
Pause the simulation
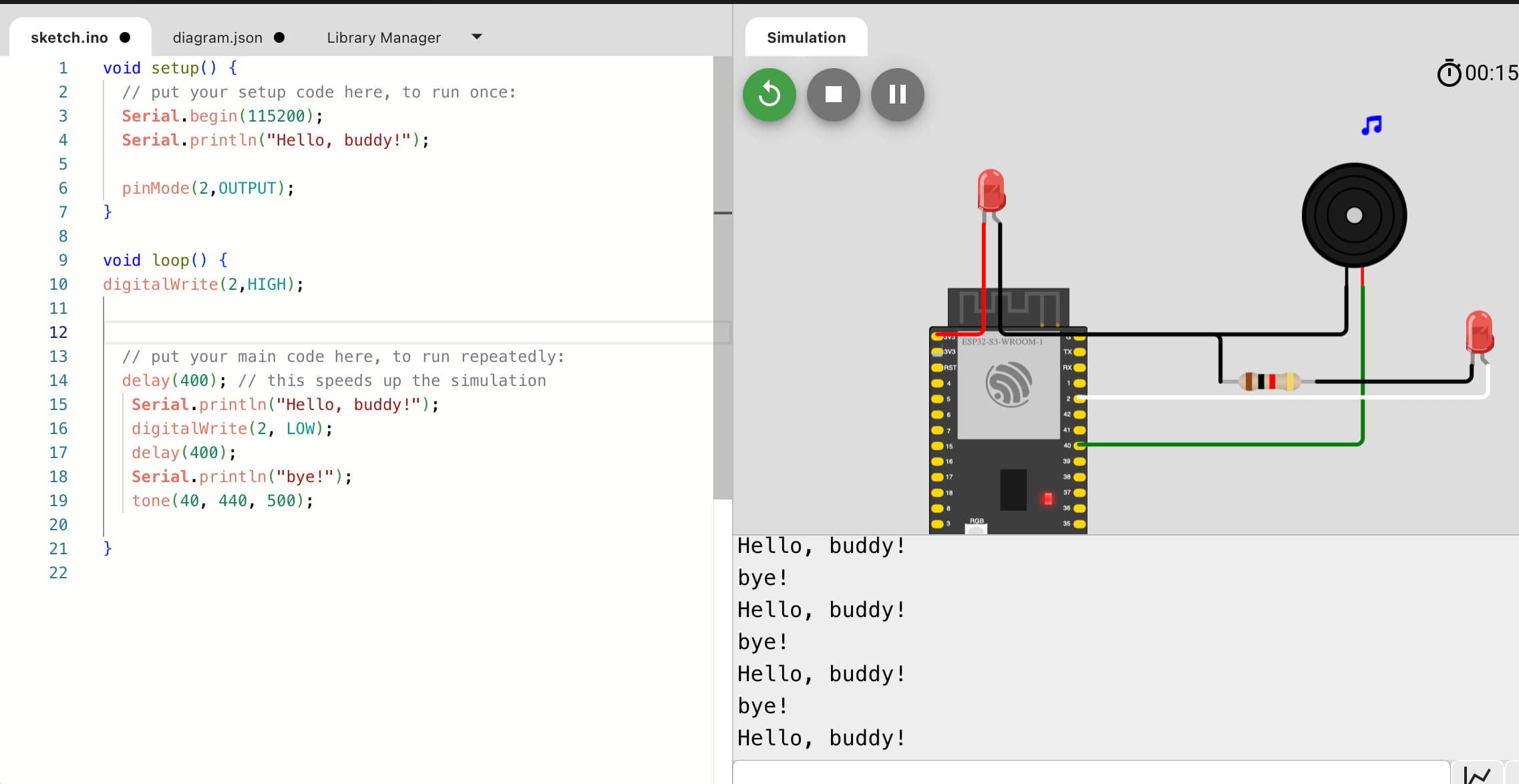pos(897,95)
